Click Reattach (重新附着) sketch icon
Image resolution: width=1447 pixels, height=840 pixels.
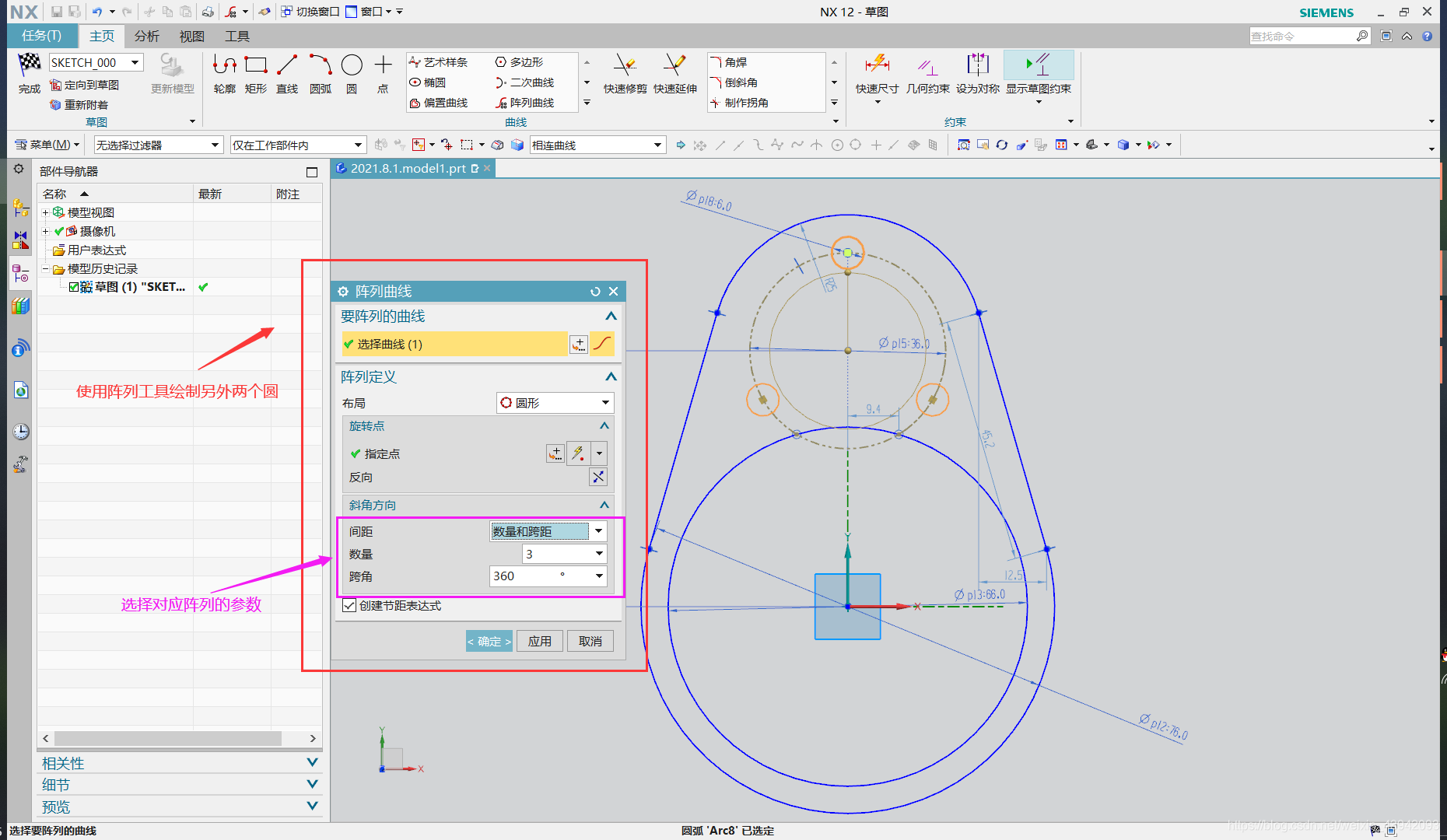(x=56, y=105)
